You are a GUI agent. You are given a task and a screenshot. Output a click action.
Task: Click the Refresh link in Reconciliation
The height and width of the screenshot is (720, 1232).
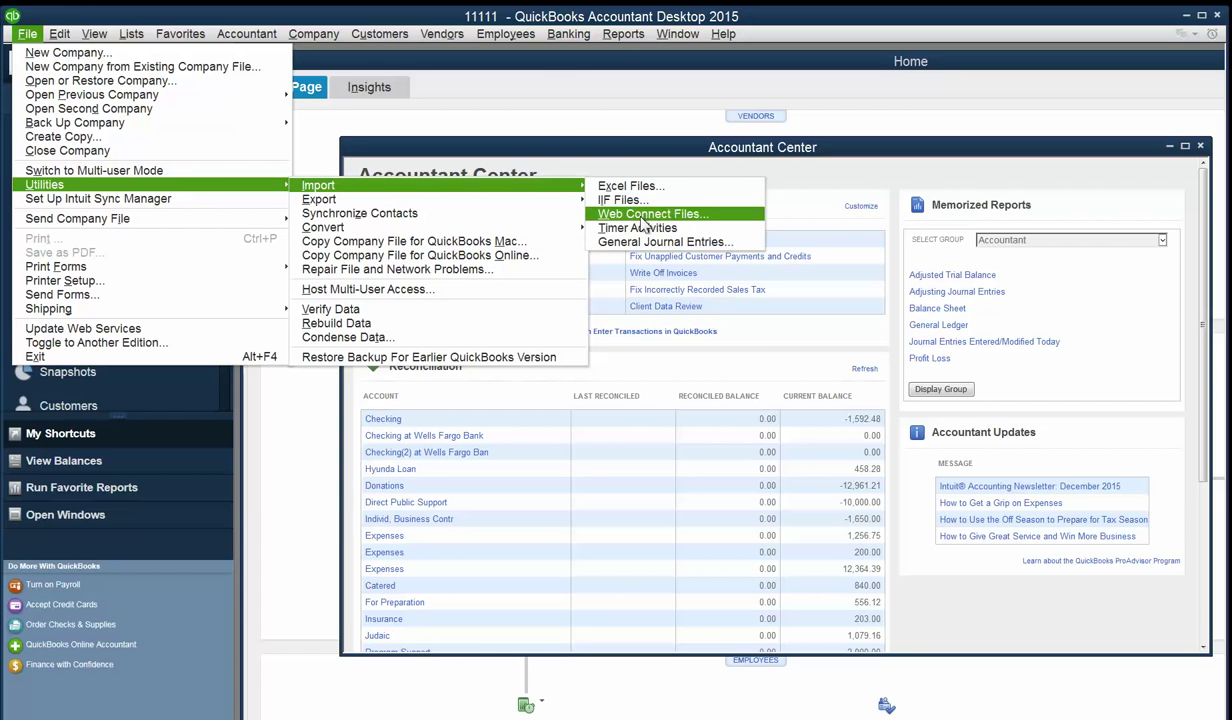pyautogui.click(x=864, y=369)
